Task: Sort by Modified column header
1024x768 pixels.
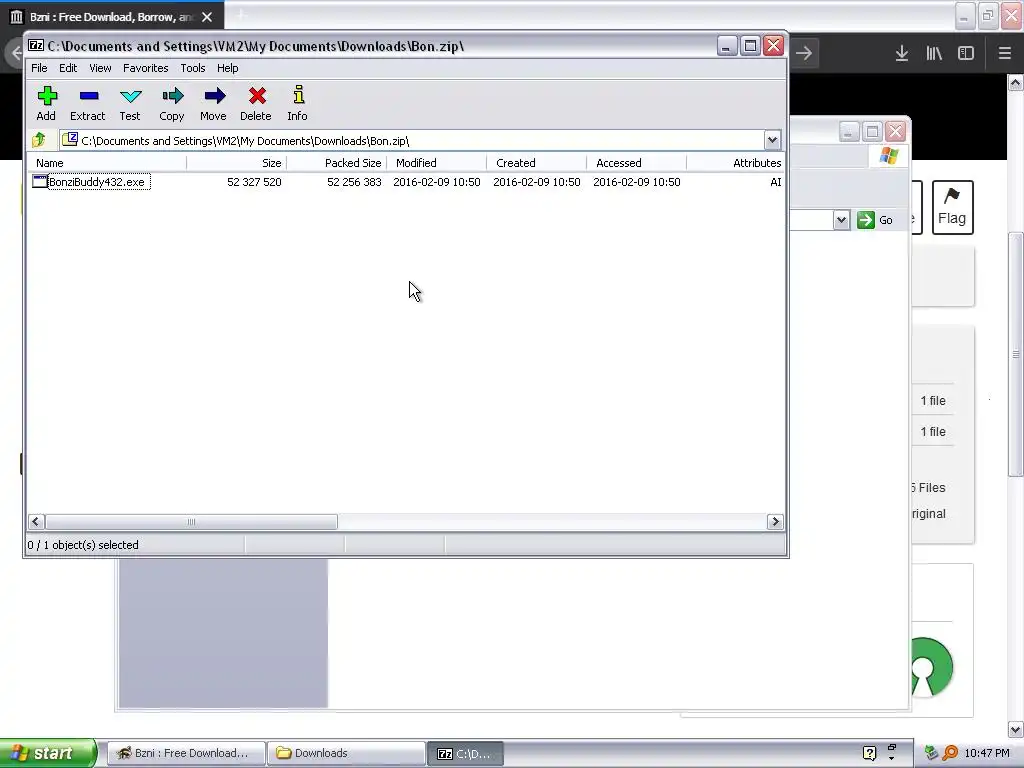Action: click(x=436, y=163)
